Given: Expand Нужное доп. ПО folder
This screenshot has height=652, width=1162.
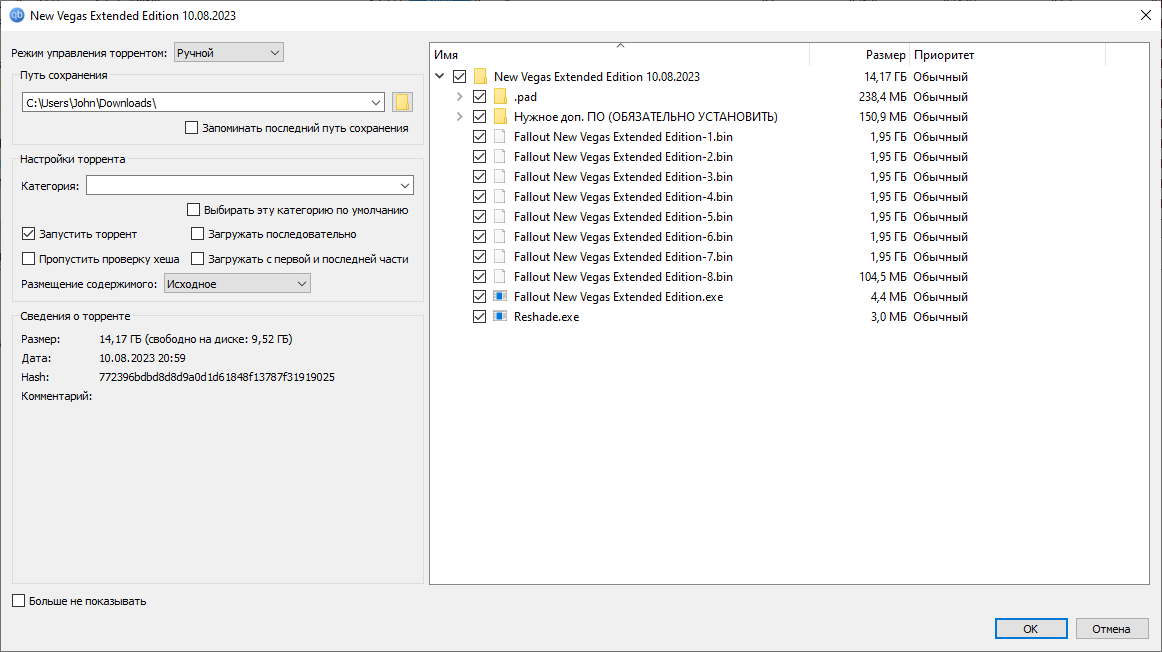Looking at the screenshot, I should pyautogui.click(x=459, y=116).
